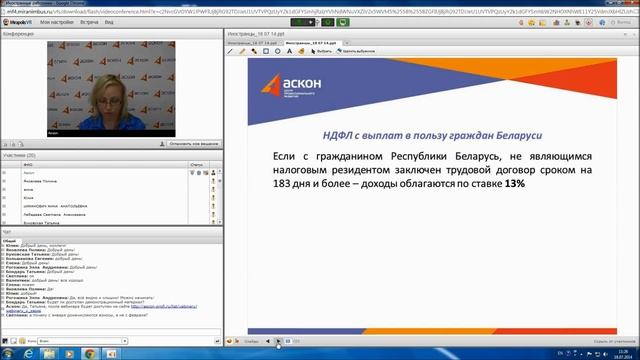Click the presenter webcam video

111,89
